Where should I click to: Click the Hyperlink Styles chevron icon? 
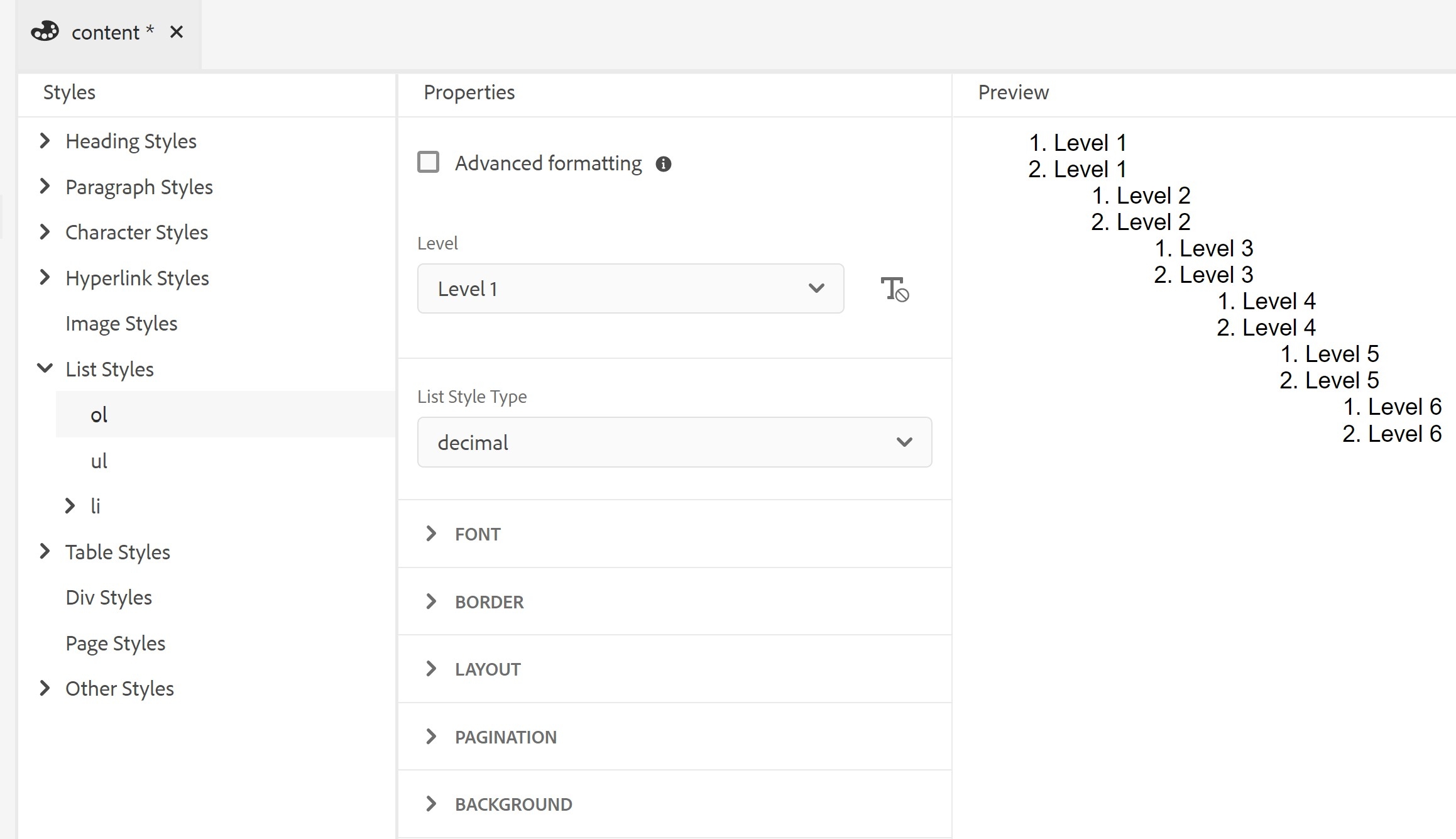click(44, 277)
